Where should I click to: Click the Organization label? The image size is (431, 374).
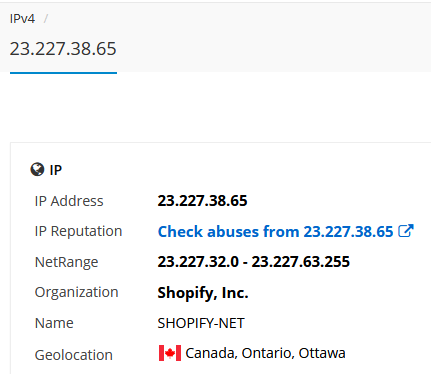coord(76,292)
